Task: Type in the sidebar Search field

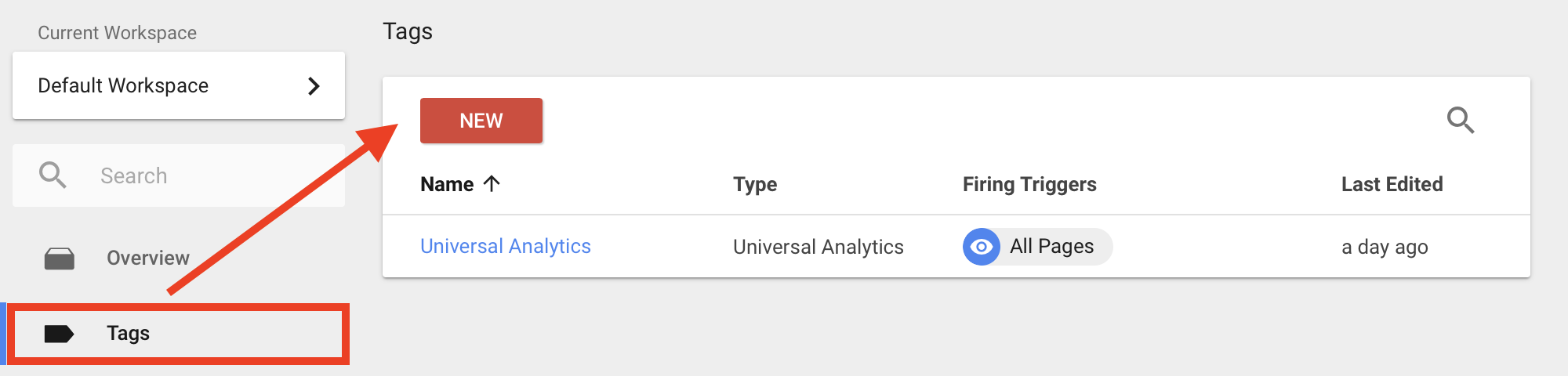Action: tap(212, 175)
